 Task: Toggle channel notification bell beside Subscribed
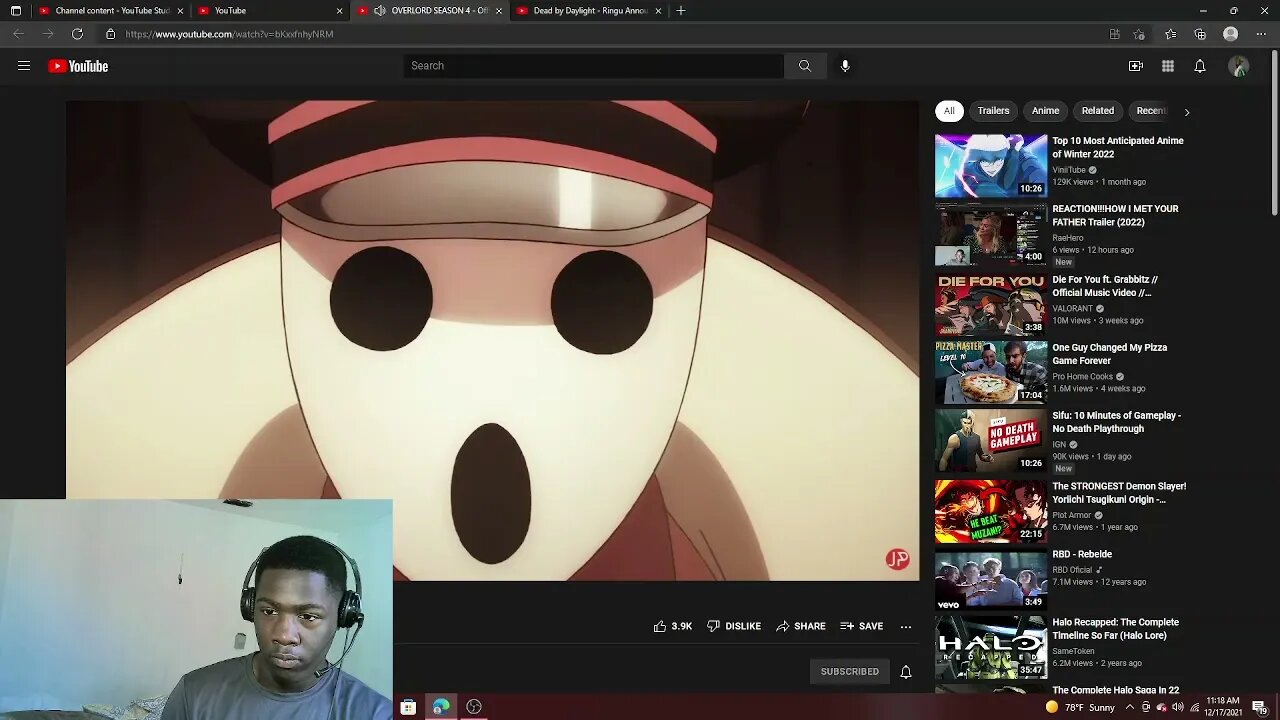[x=906, y=672]
